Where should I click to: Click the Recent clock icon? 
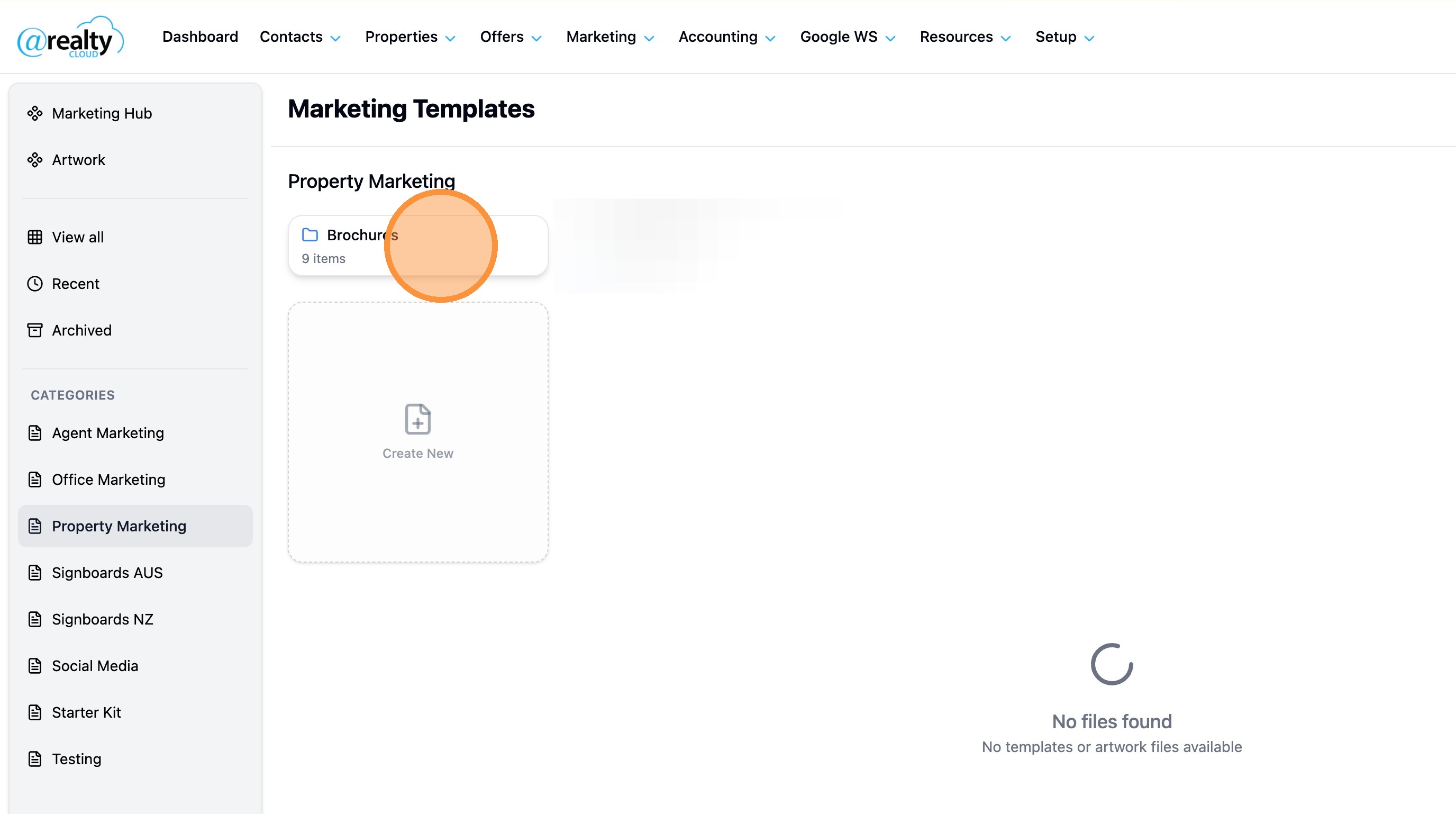click(x=35, y=284)
